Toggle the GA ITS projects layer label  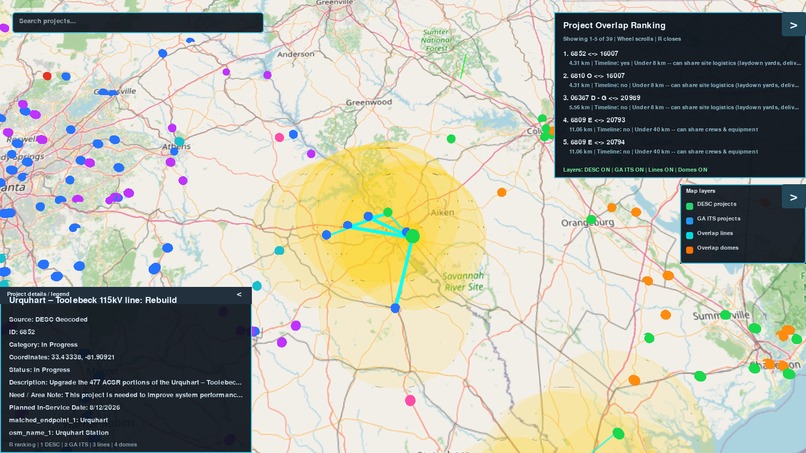(x=718, y=219)
